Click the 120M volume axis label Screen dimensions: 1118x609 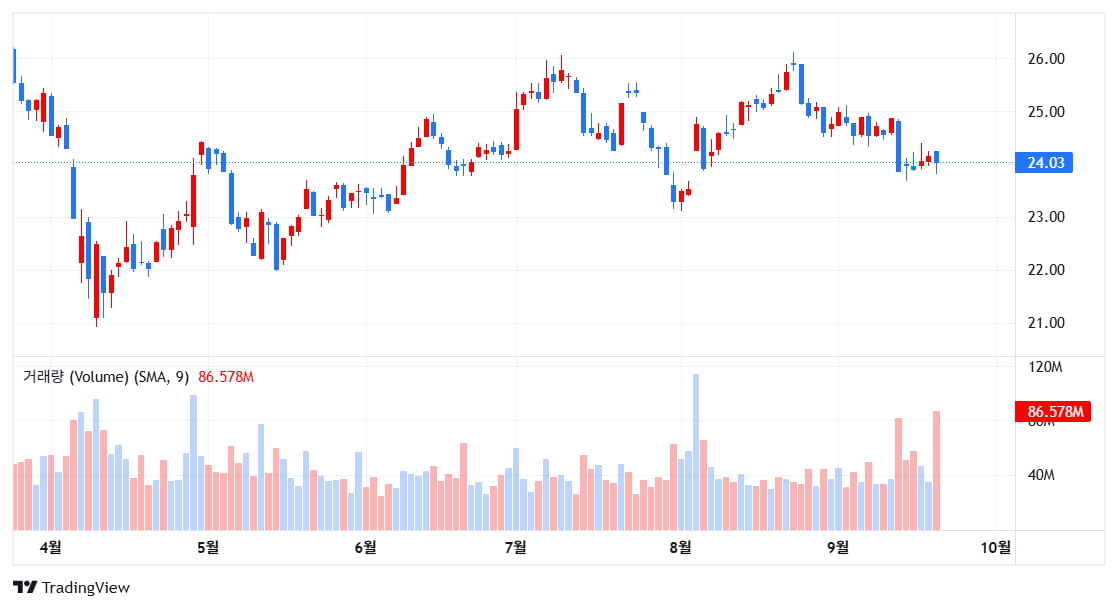[x=1046, y=368]
